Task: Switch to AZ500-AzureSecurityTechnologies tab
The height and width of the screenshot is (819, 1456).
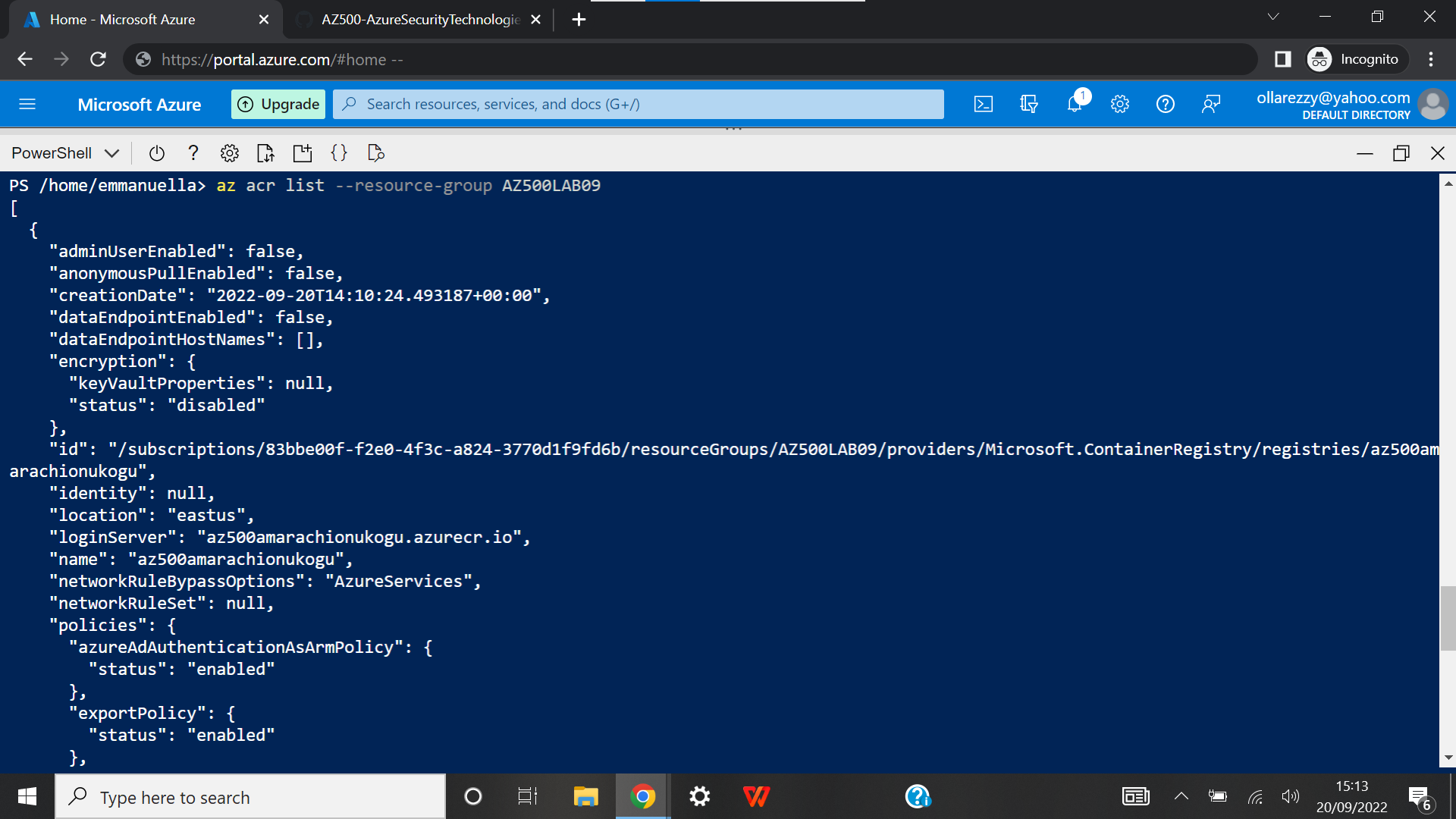Action: tap(419, 20)
